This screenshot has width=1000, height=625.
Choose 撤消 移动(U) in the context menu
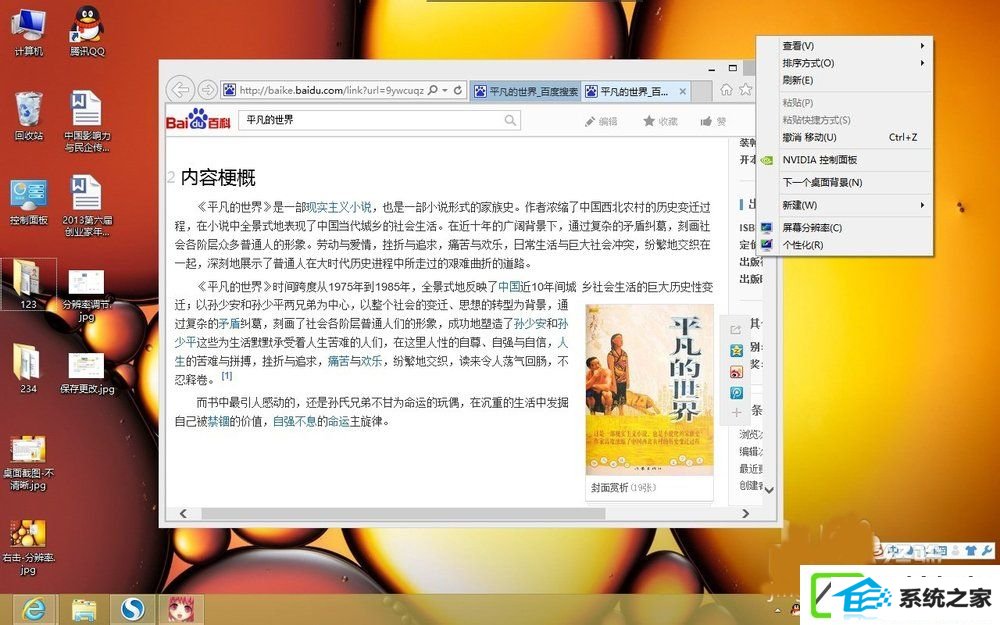[844, 137]
